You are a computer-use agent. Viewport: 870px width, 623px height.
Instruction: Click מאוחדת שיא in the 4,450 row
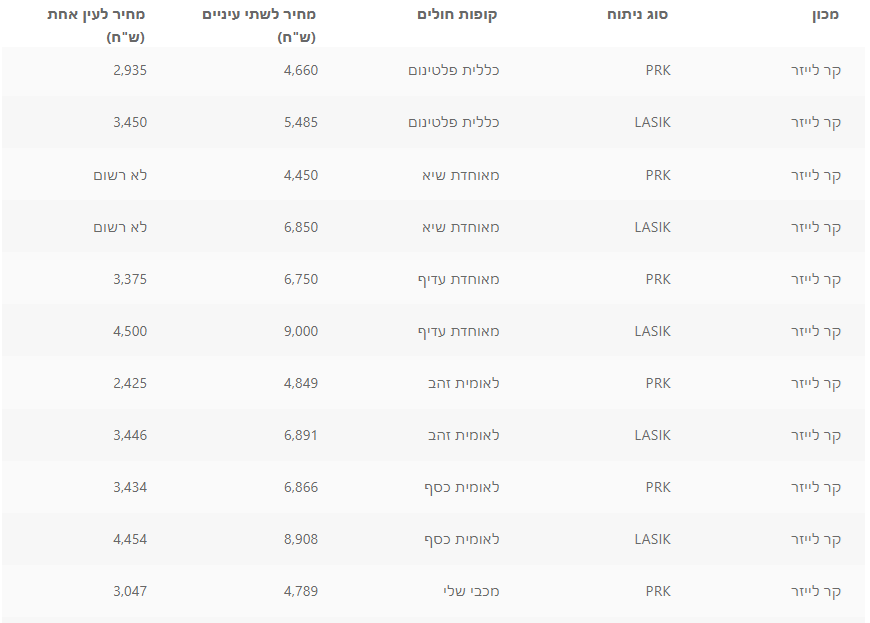[x=461, y=175]
